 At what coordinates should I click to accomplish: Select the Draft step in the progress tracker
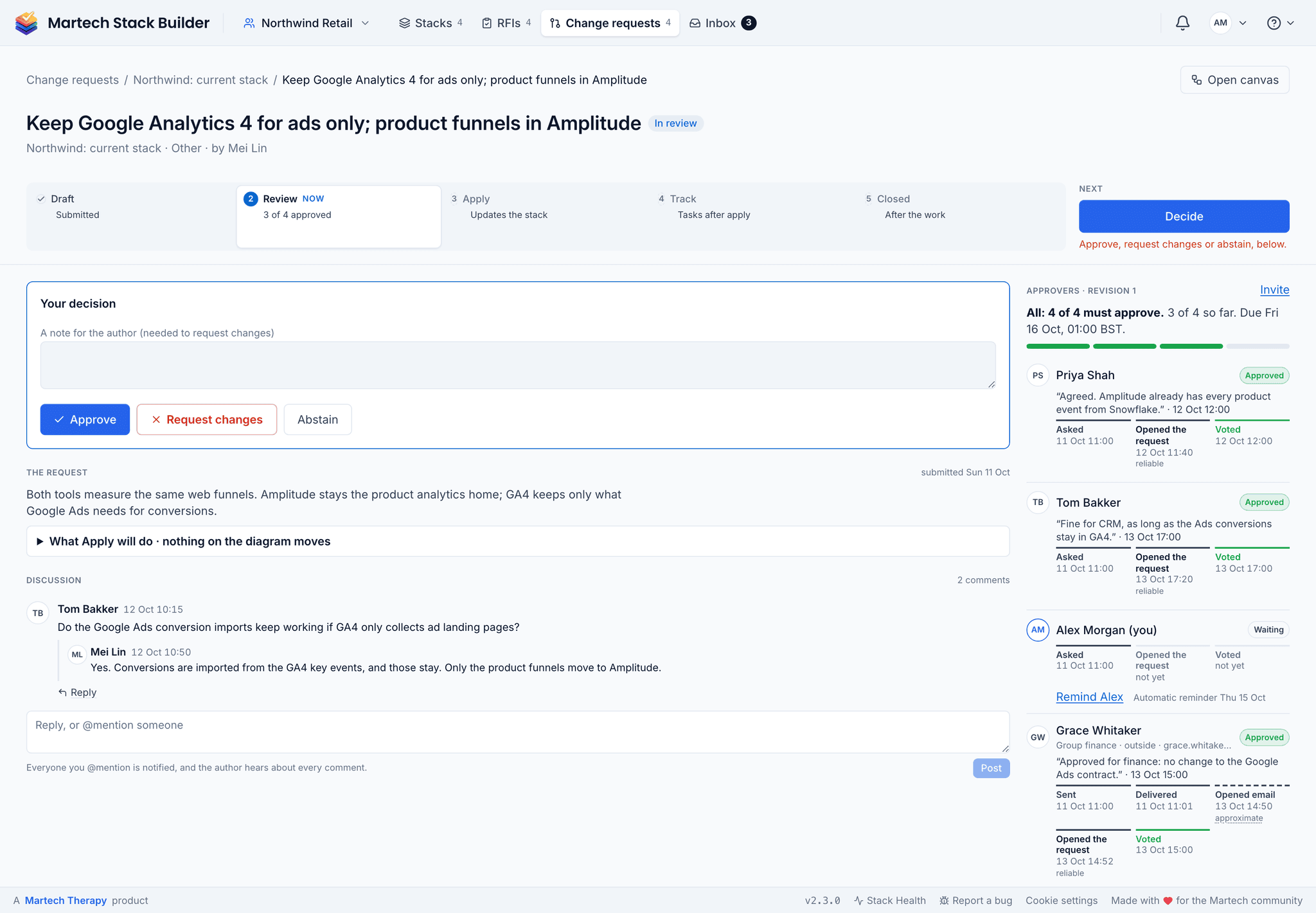[x=132, y=217]
